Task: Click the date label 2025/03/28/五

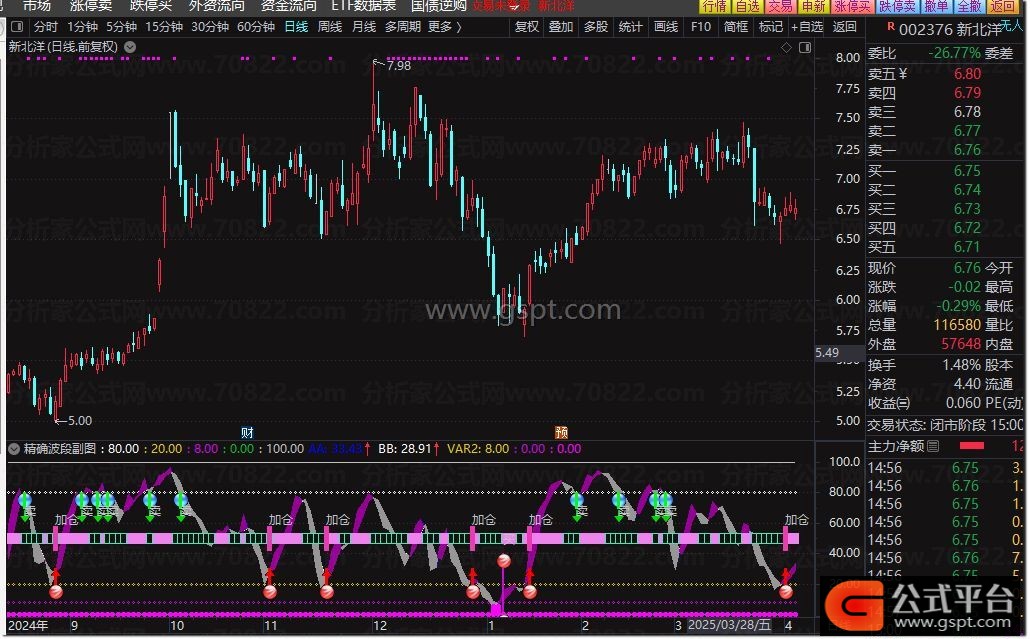Action: coord(729,625)
